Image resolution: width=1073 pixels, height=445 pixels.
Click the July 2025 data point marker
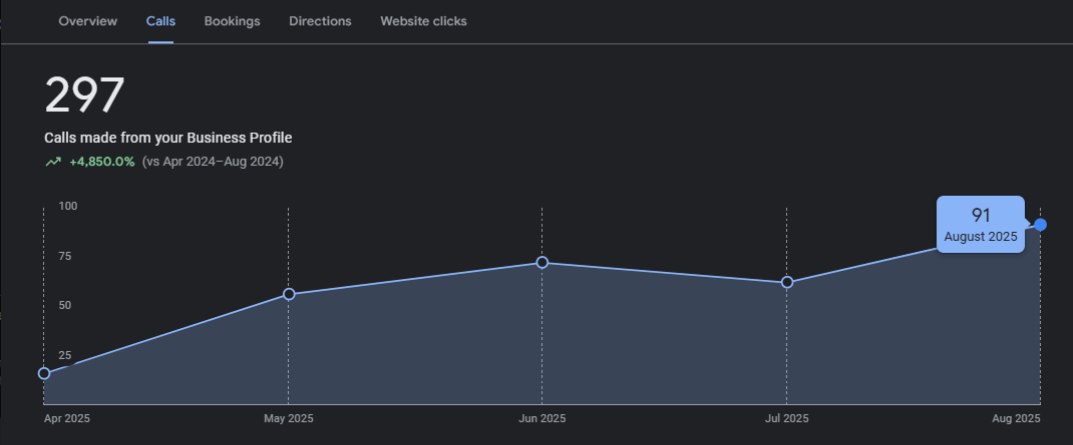(x=787, y=282)
